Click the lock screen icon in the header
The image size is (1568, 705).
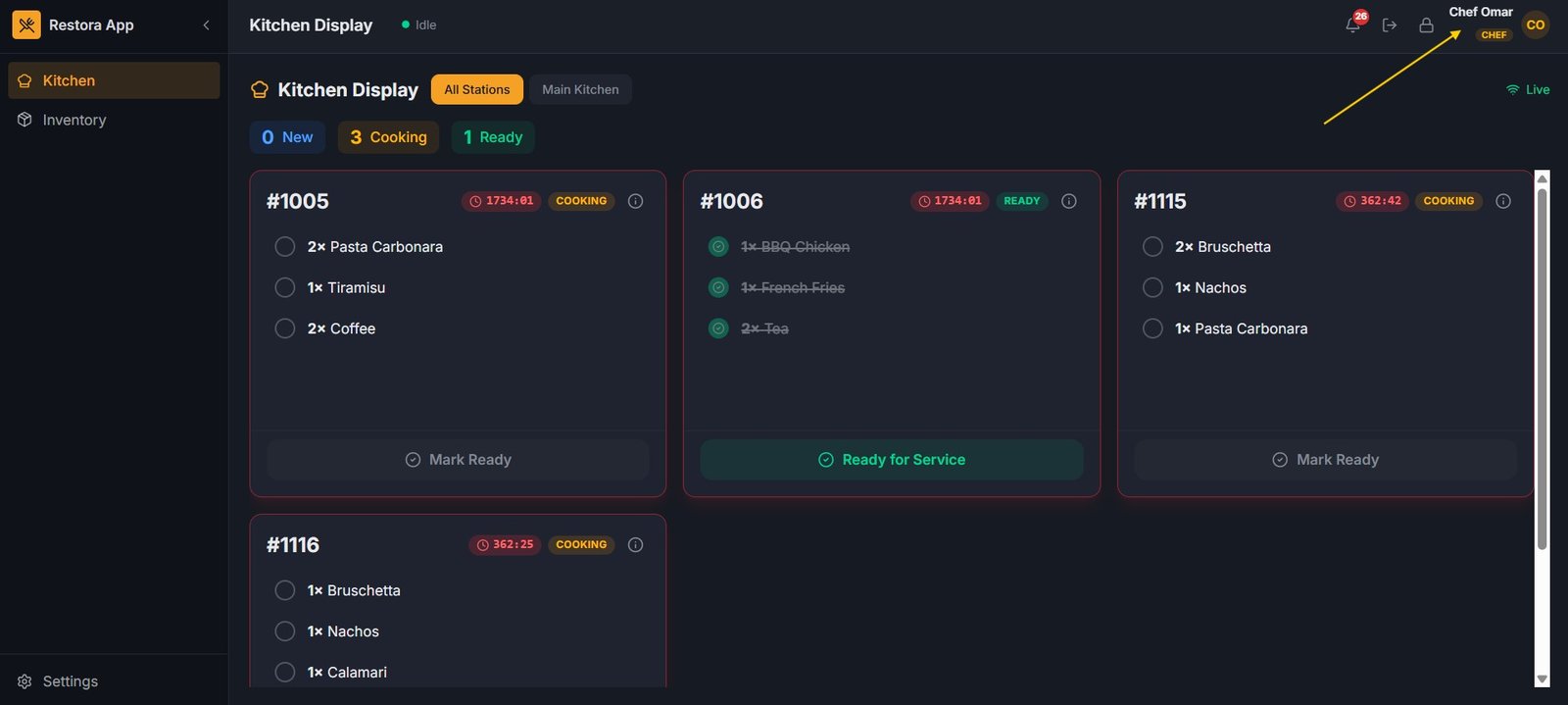pos(1427,25)
